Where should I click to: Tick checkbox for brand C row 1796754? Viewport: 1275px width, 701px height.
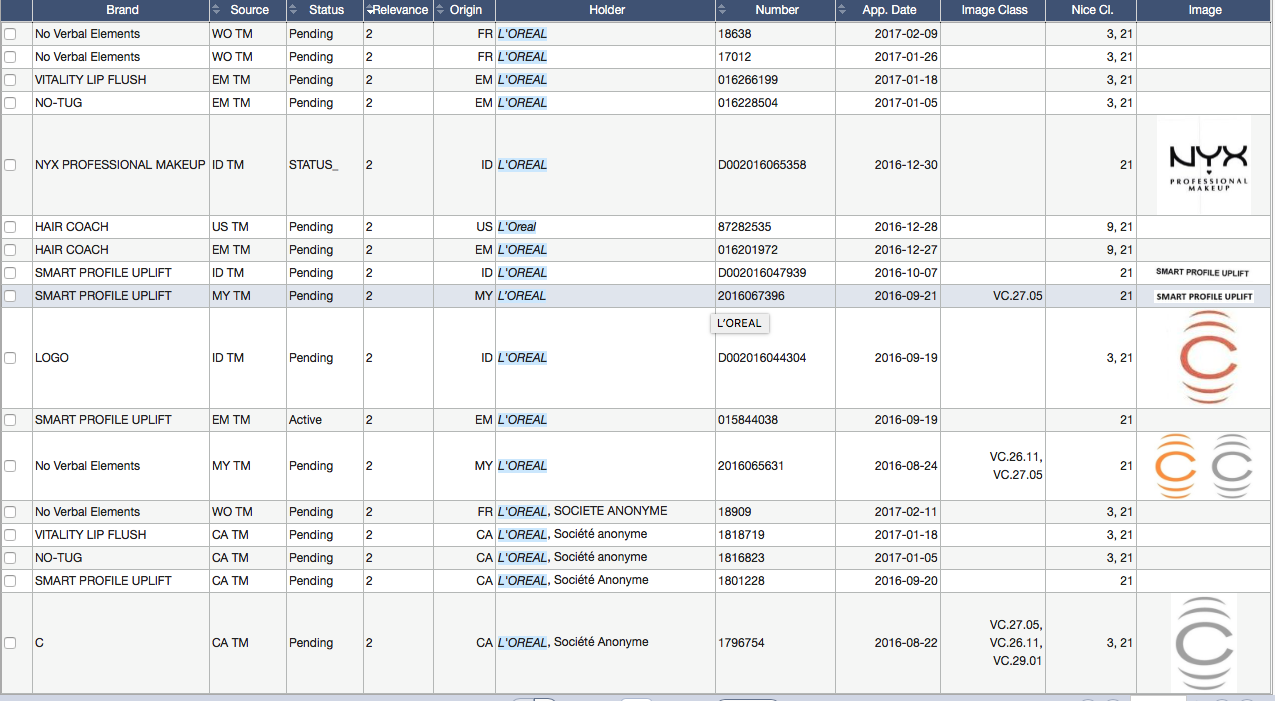click(10, 643)
